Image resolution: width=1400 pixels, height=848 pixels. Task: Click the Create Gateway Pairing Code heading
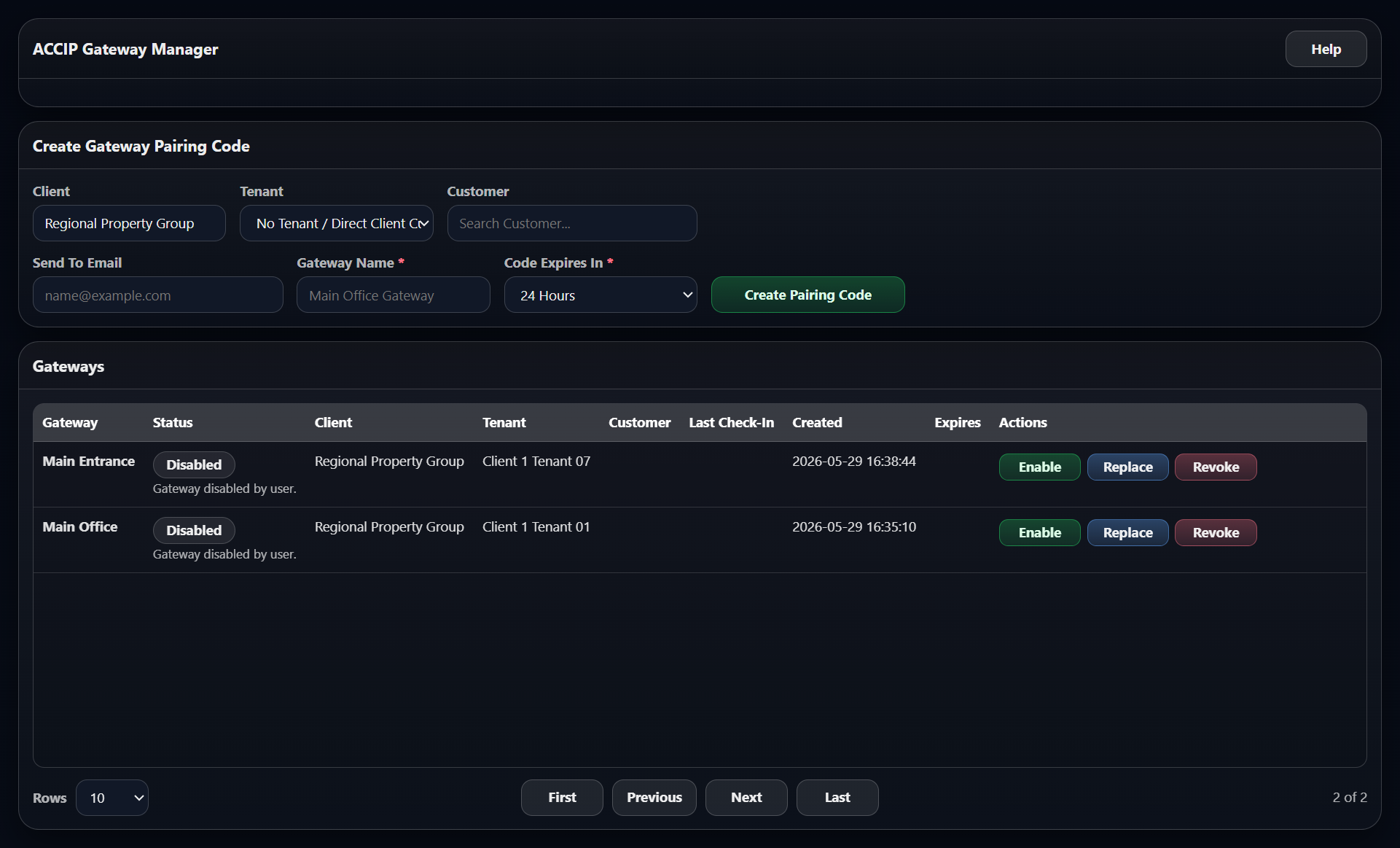[141, 146]
